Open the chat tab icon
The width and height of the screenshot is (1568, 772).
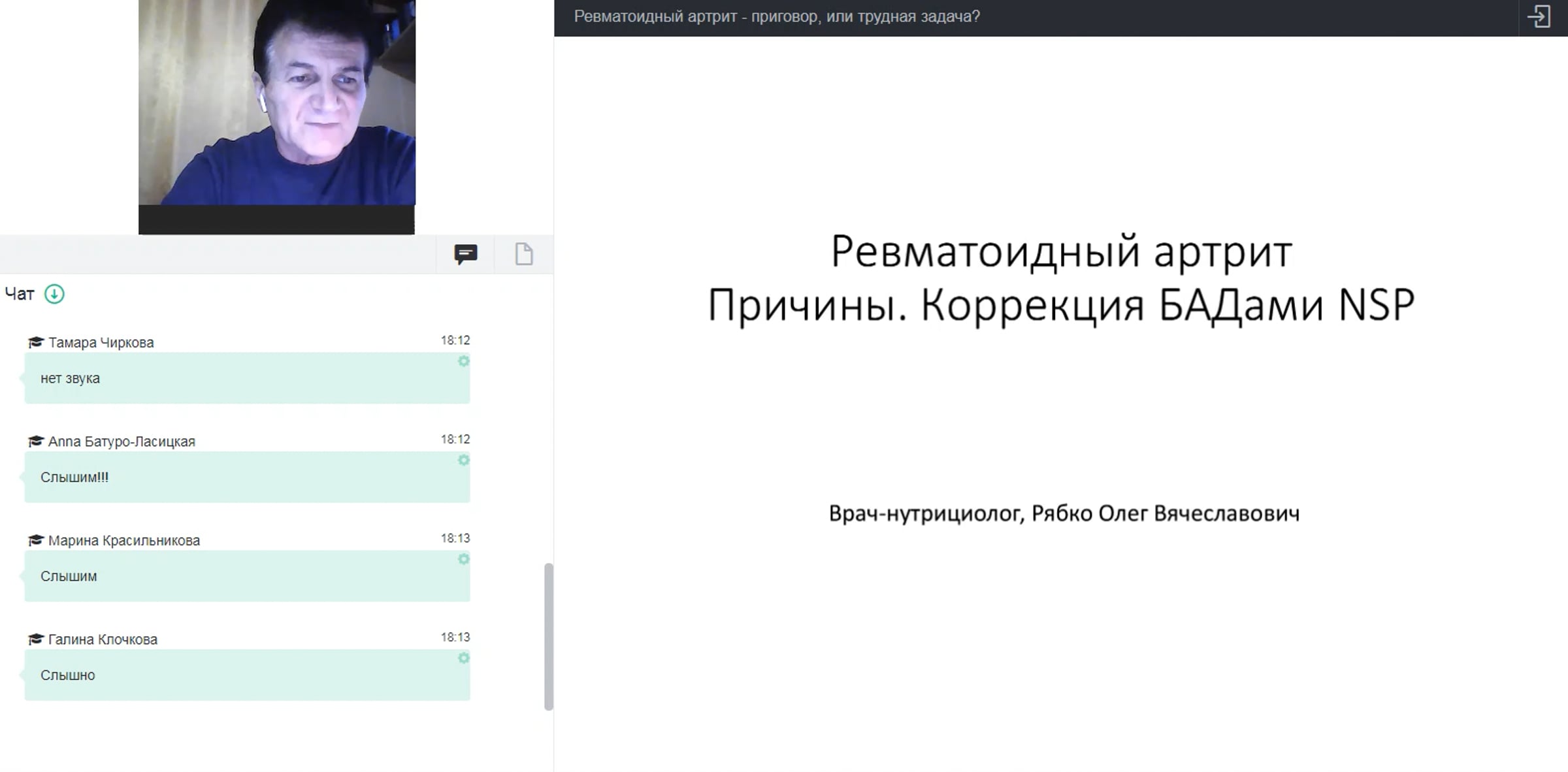465,254
